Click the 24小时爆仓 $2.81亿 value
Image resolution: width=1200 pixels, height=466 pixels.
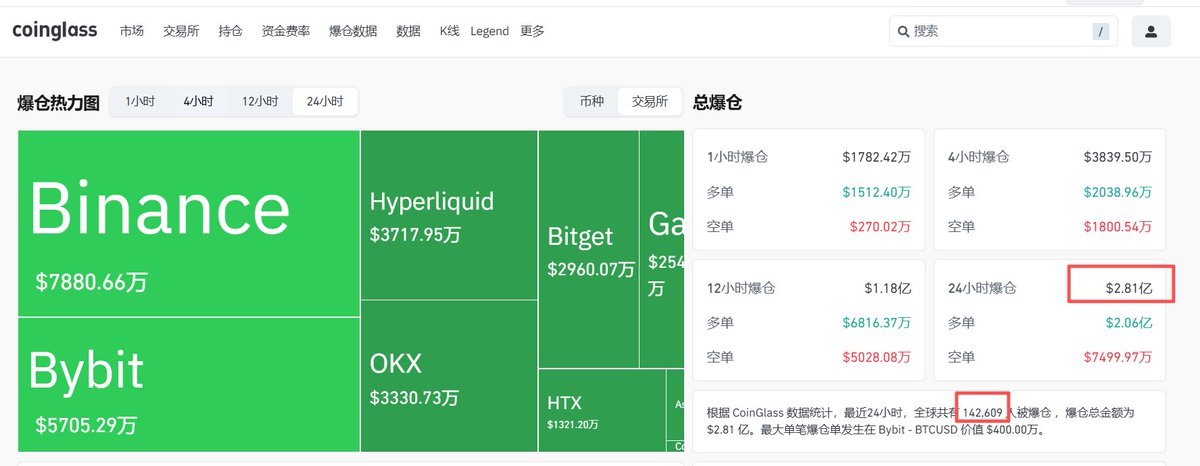coord(1129,288)
